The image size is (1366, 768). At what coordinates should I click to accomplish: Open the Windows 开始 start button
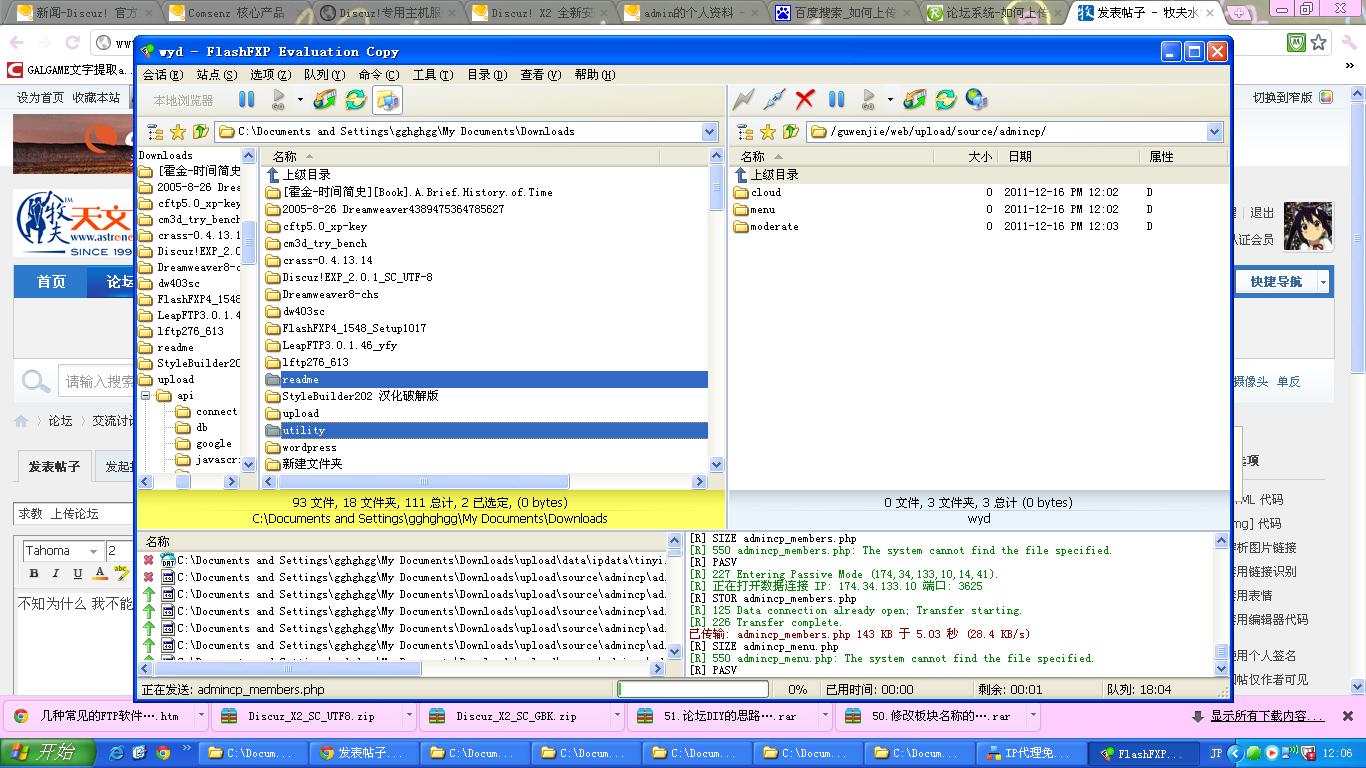[48, 753]
